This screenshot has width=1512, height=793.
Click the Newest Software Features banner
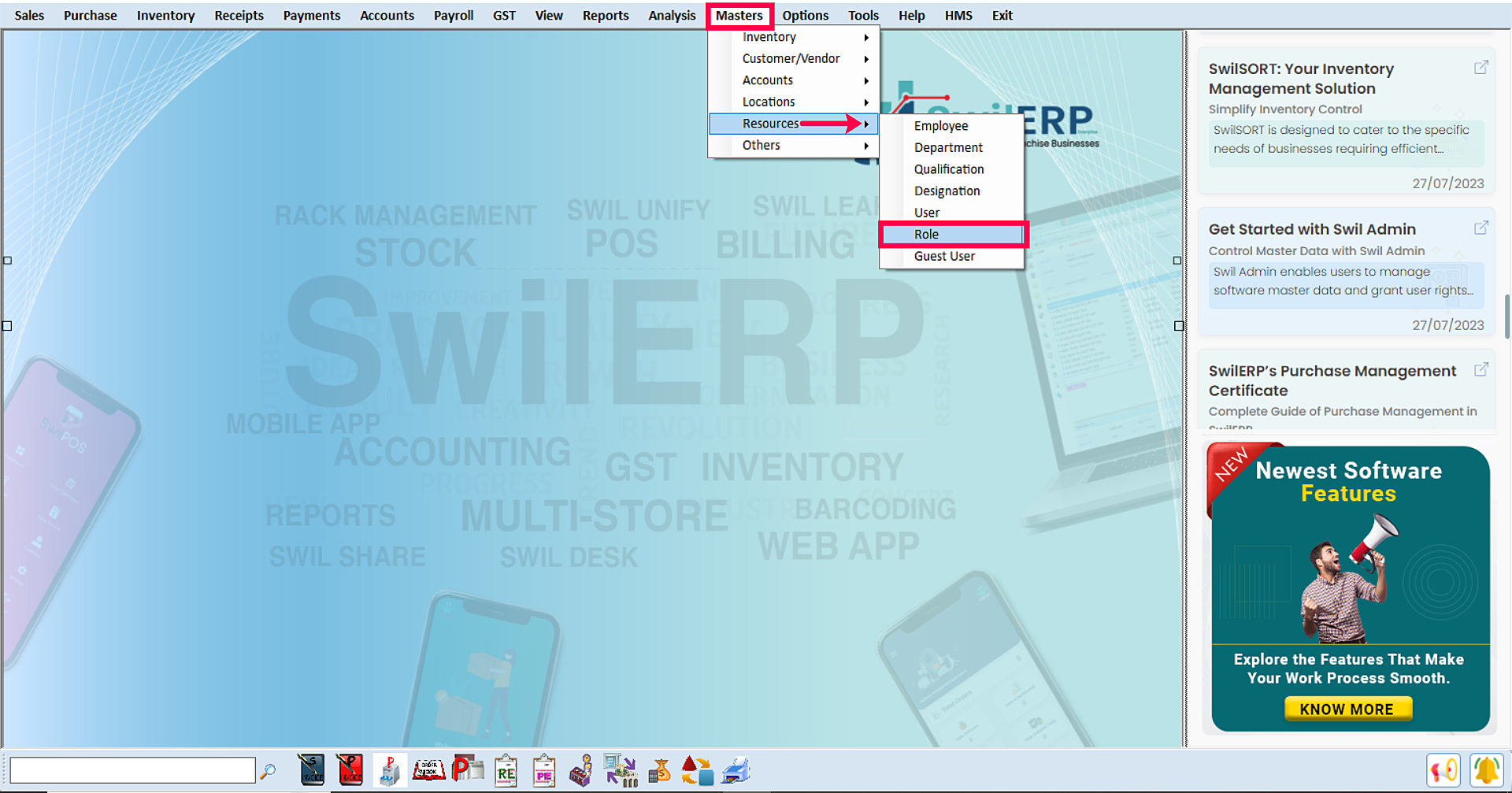tap(1349, 588)
